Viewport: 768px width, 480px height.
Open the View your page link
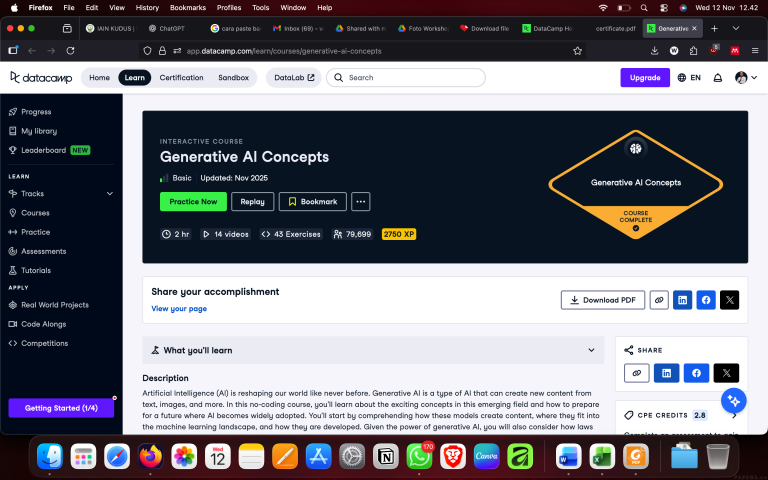point(179,309)
